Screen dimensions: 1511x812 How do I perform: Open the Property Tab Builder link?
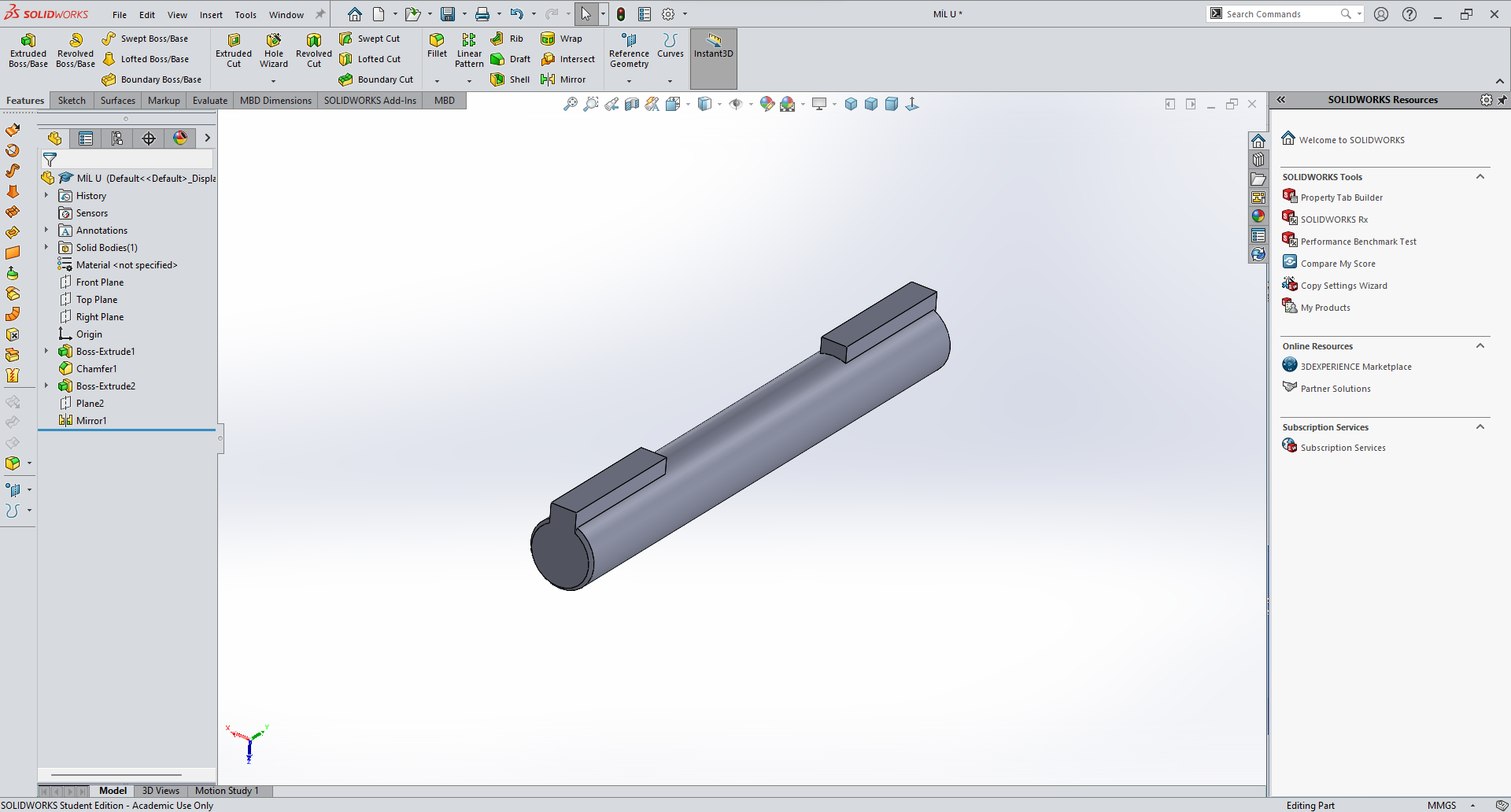[1342, 197]
